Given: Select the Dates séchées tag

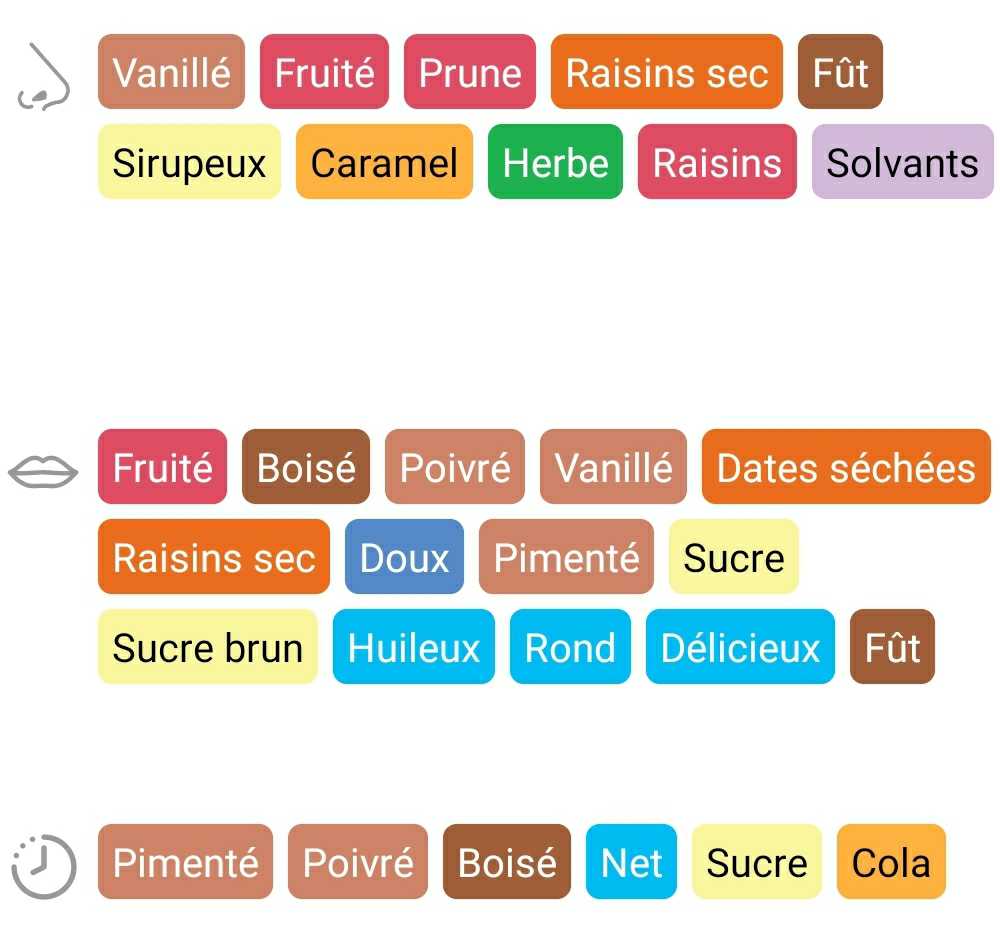Looking at the screenshot, I should pyautogui.click(x=846, y=467).
